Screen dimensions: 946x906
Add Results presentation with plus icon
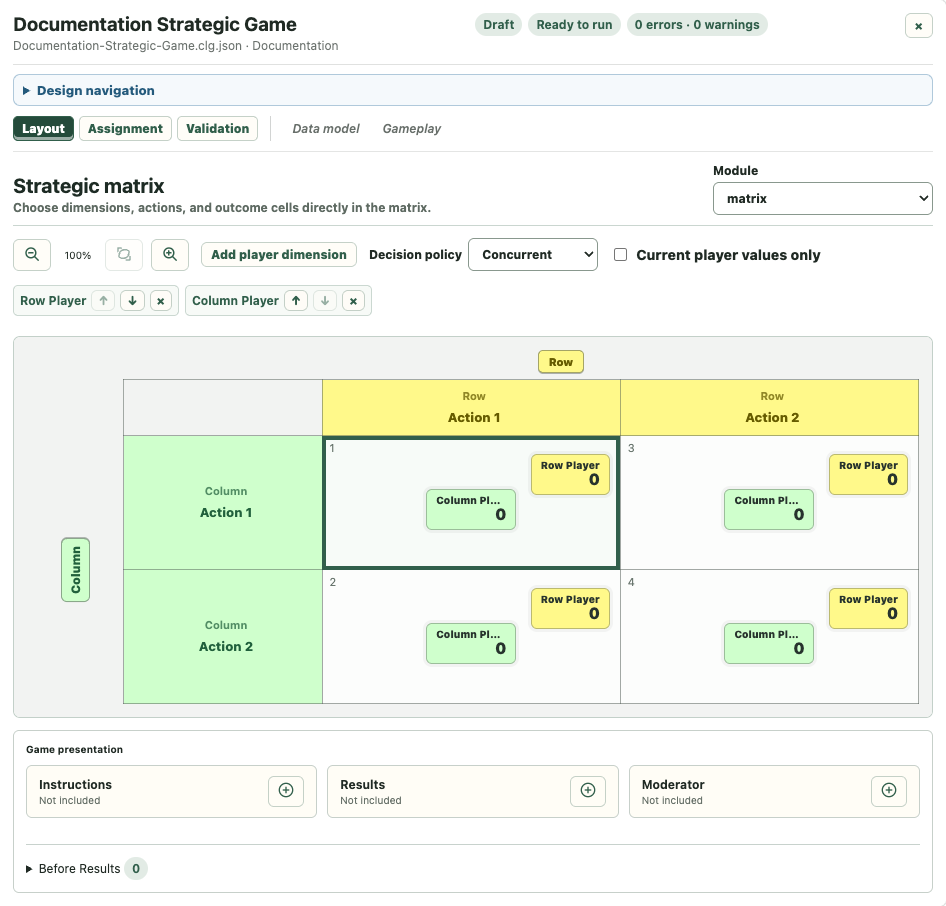pyautogui.click(x=588, y=791)
